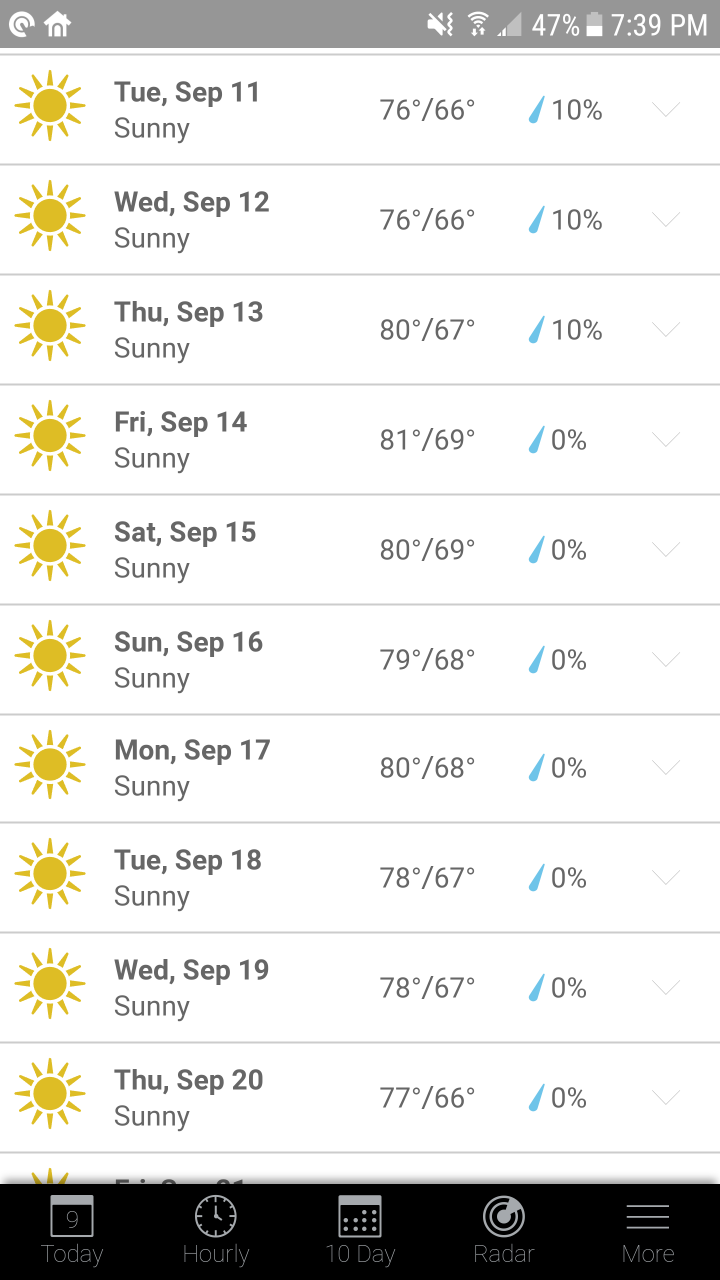This screenshot has width=720, height=1280.
Task: Tap the raindrop icon for Thu, Sep 13
Action: 538,330
